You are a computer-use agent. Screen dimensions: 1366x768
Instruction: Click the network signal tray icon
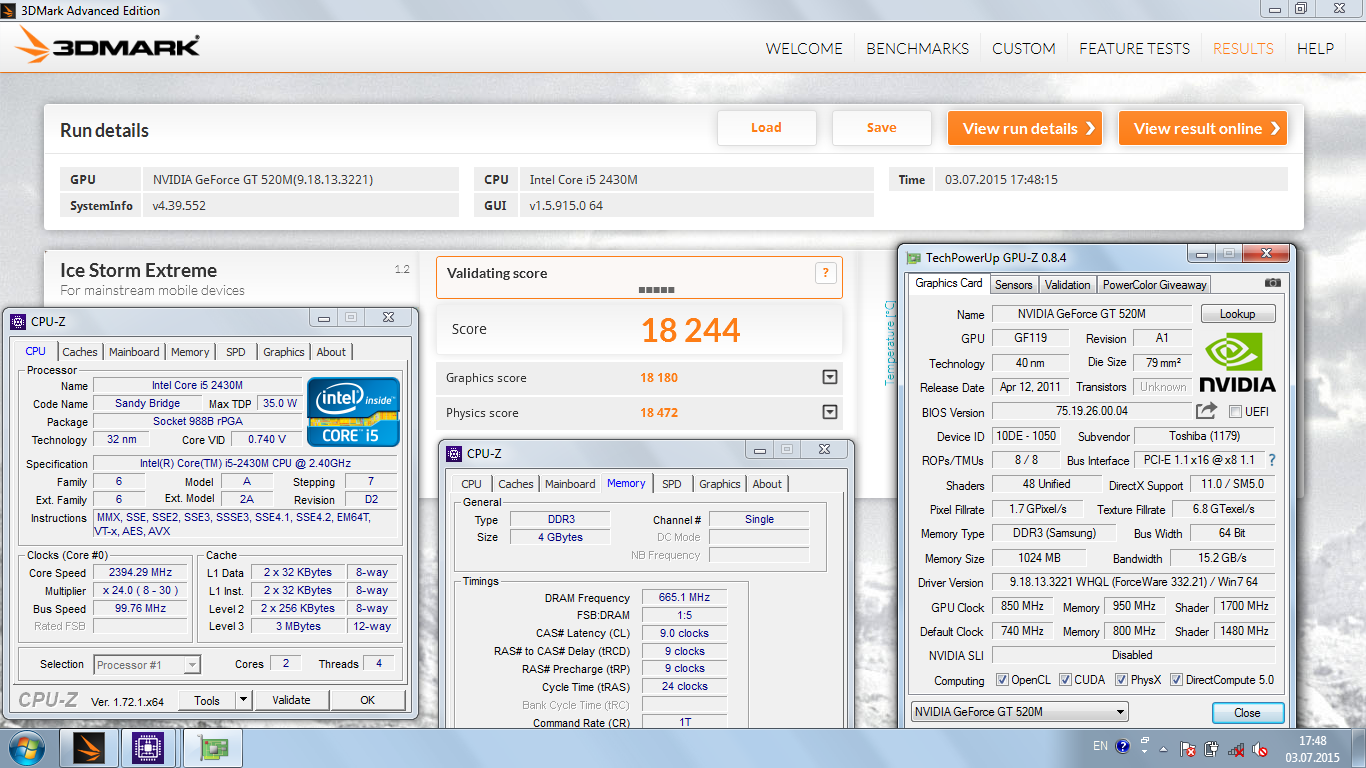pyautogui.click(x=1236, y=748)
